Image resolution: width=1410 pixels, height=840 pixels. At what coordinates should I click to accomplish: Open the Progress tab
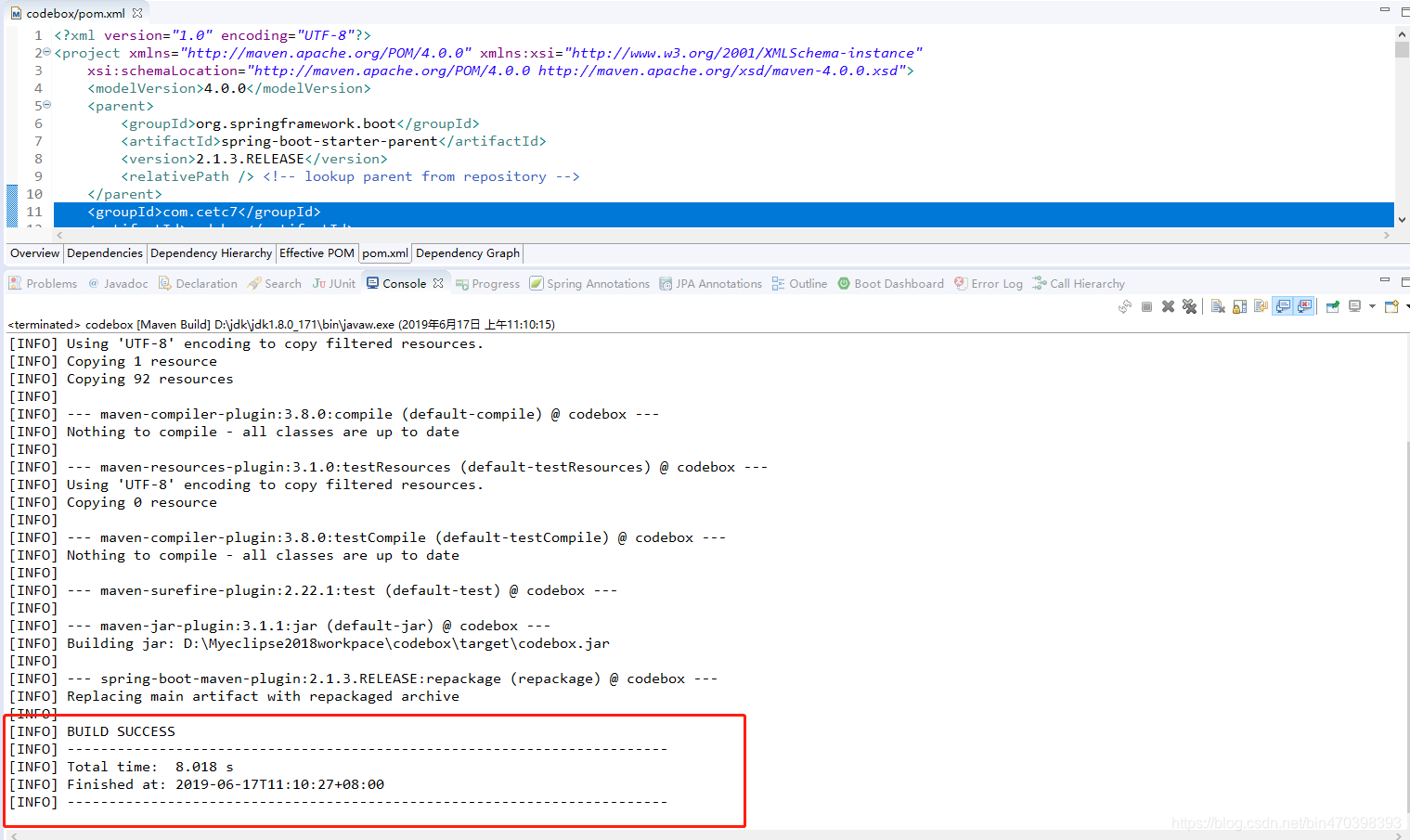pyautogui.click(x=487, y=284)
